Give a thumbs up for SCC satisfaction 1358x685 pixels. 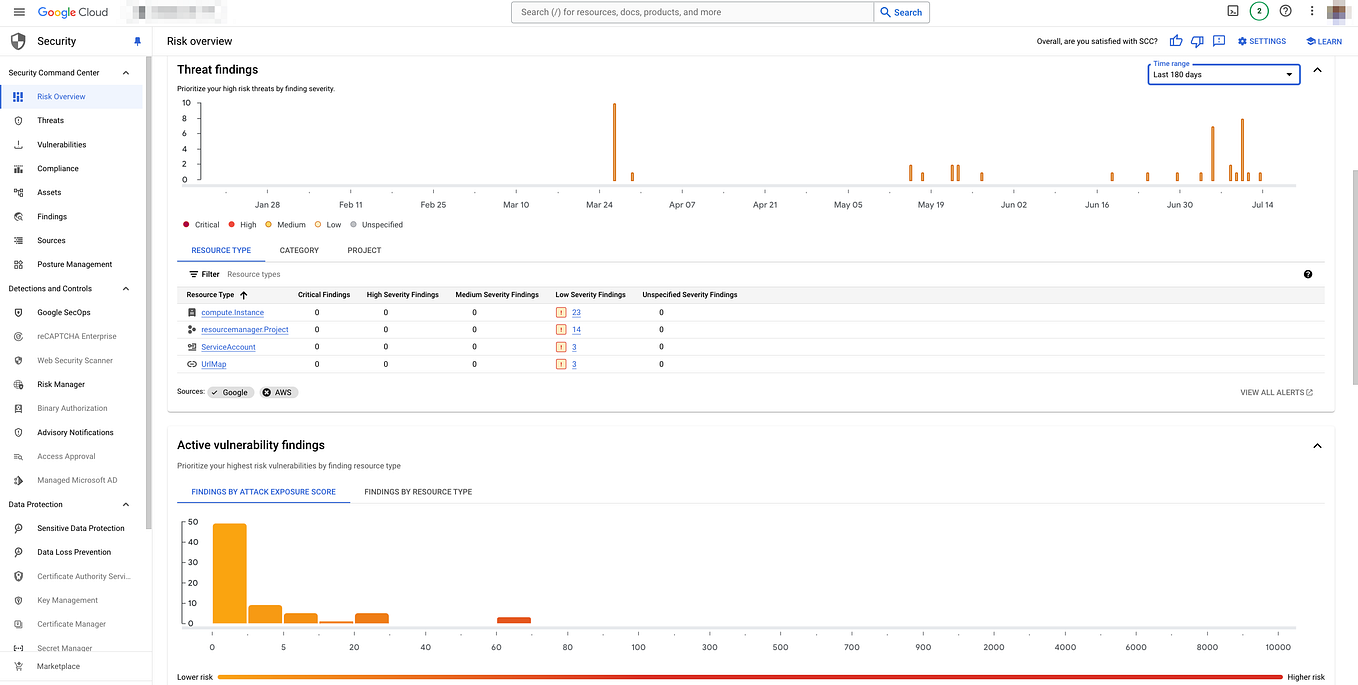[1176, 41]
